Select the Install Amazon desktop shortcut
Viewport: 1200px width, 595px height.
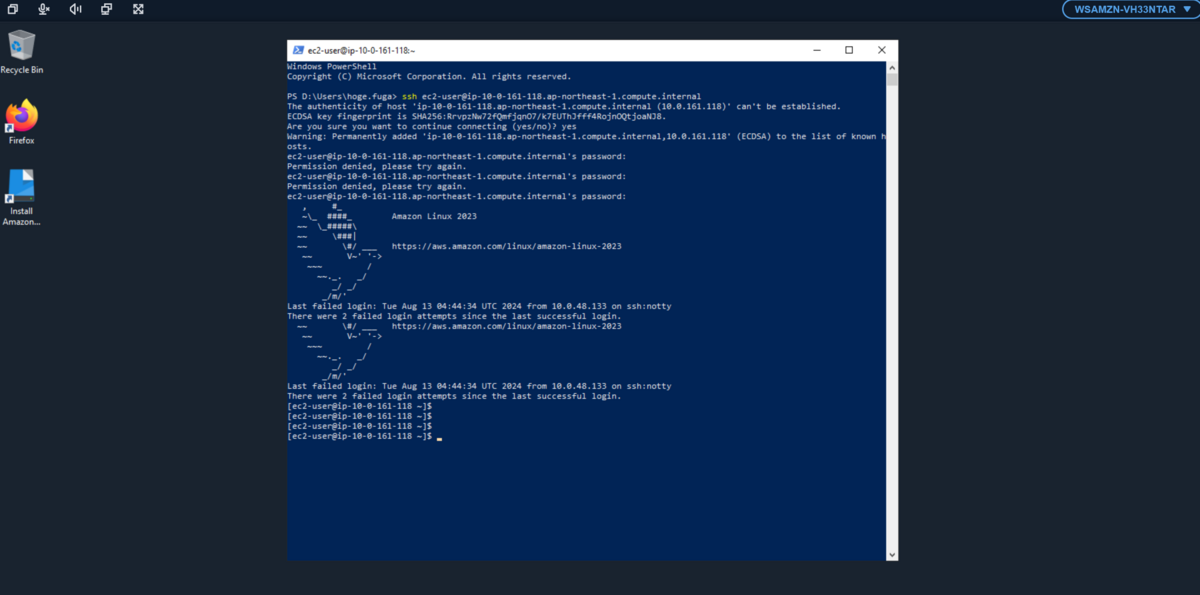pyautogui.click(x=22, y=198)
